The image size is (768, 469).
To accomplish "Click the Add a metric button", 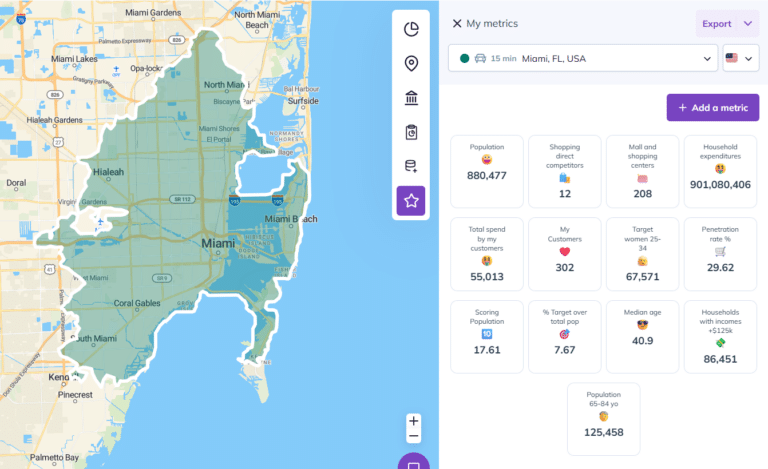I will (713, 108).
